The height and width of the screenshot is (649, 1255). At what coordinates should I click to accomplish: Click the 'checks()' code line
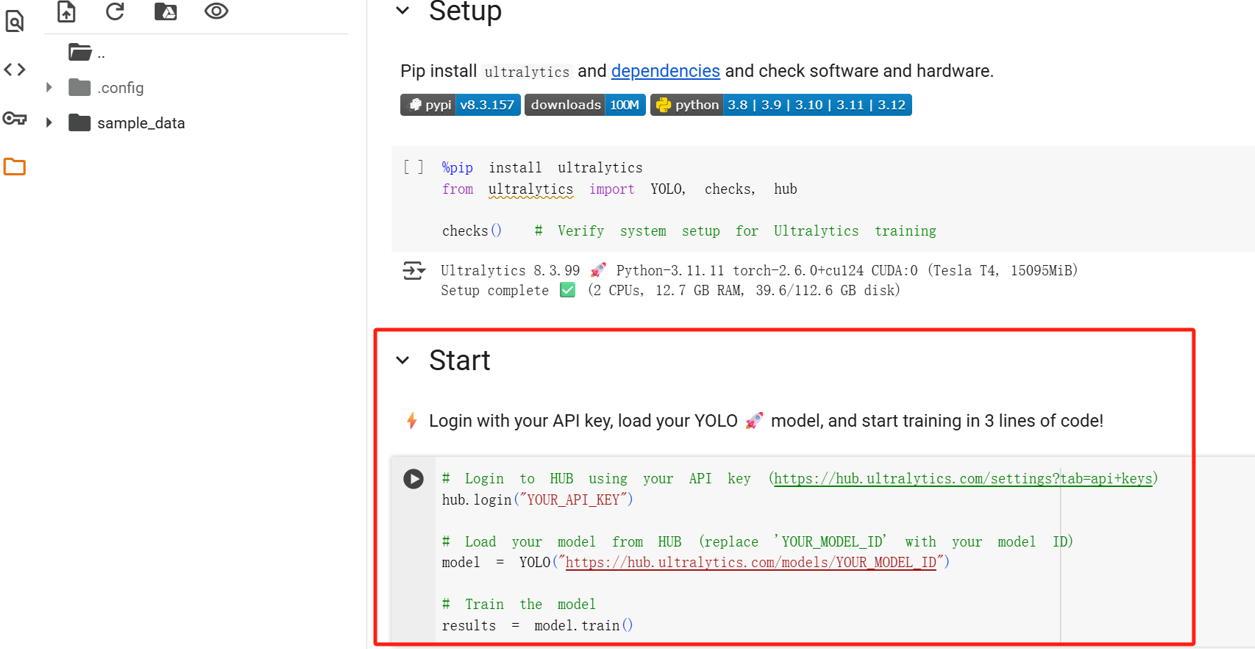pos(472,231)
